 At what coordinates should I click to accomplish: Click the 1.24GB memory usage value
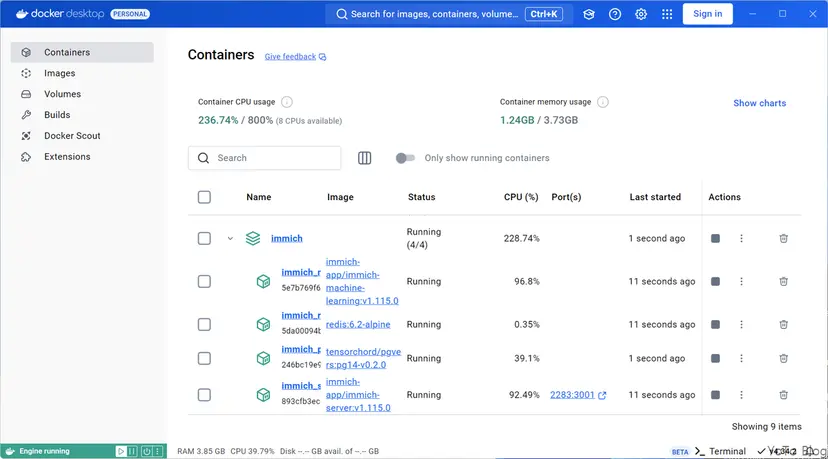coord(517,120)
